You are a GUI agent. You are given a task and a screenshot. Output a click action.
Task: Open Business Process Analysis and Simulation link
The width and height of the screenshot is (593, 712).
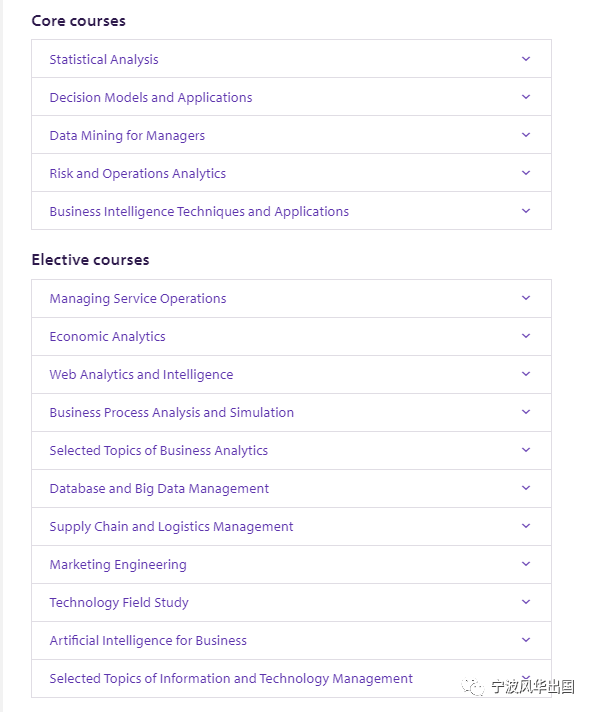pyautogui.click(x=172, y=412)
